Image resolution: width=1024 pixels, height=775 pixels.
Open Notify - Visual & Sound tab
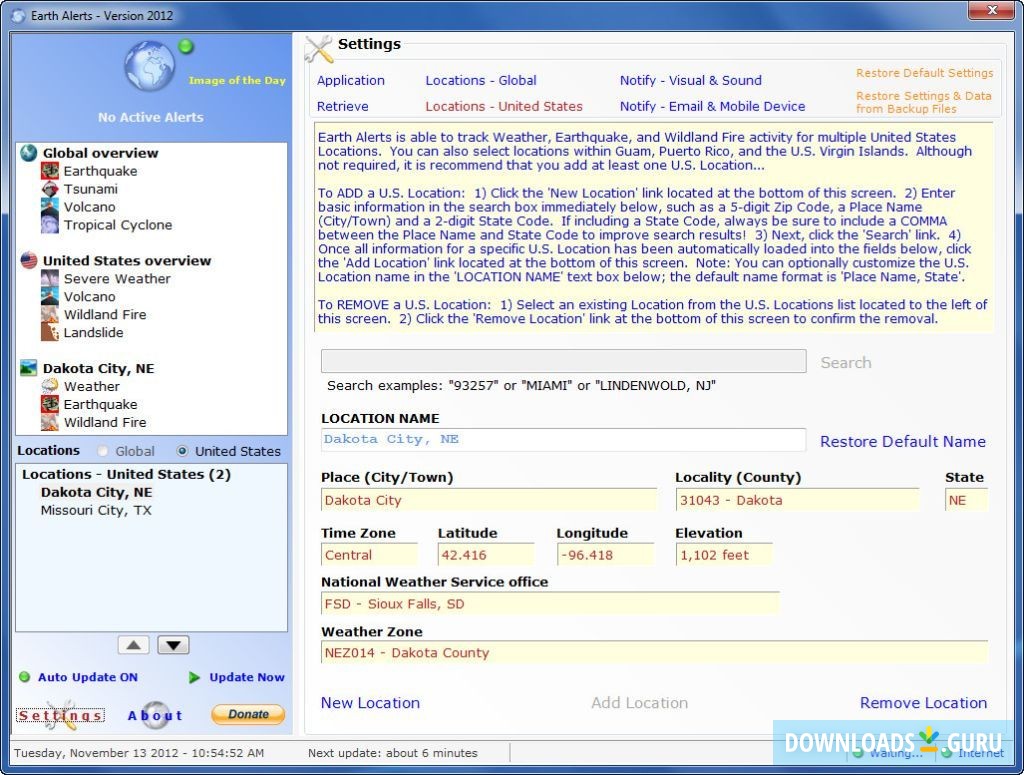[x=690, y=80]
